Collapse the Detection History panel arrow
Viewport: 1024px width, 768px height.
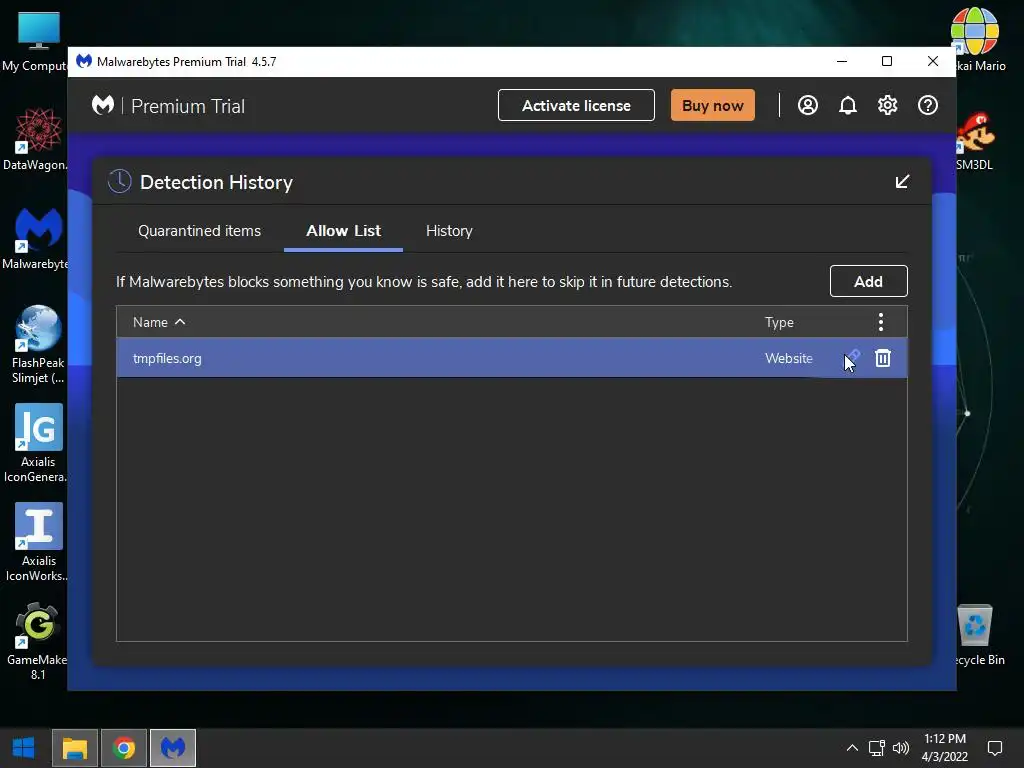(x=903, y=182)
